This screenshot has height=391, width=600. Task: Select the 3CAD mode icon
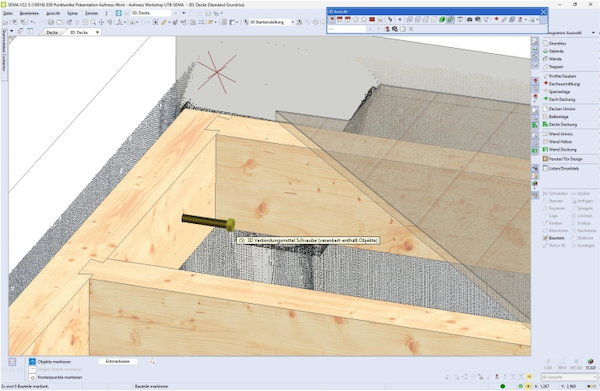[x=590, y=363]
